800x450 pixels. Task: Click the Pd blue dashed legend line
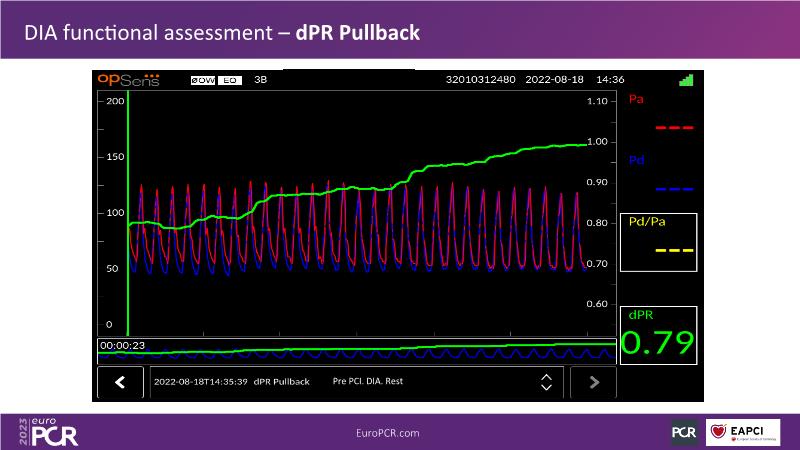(674, 189)
